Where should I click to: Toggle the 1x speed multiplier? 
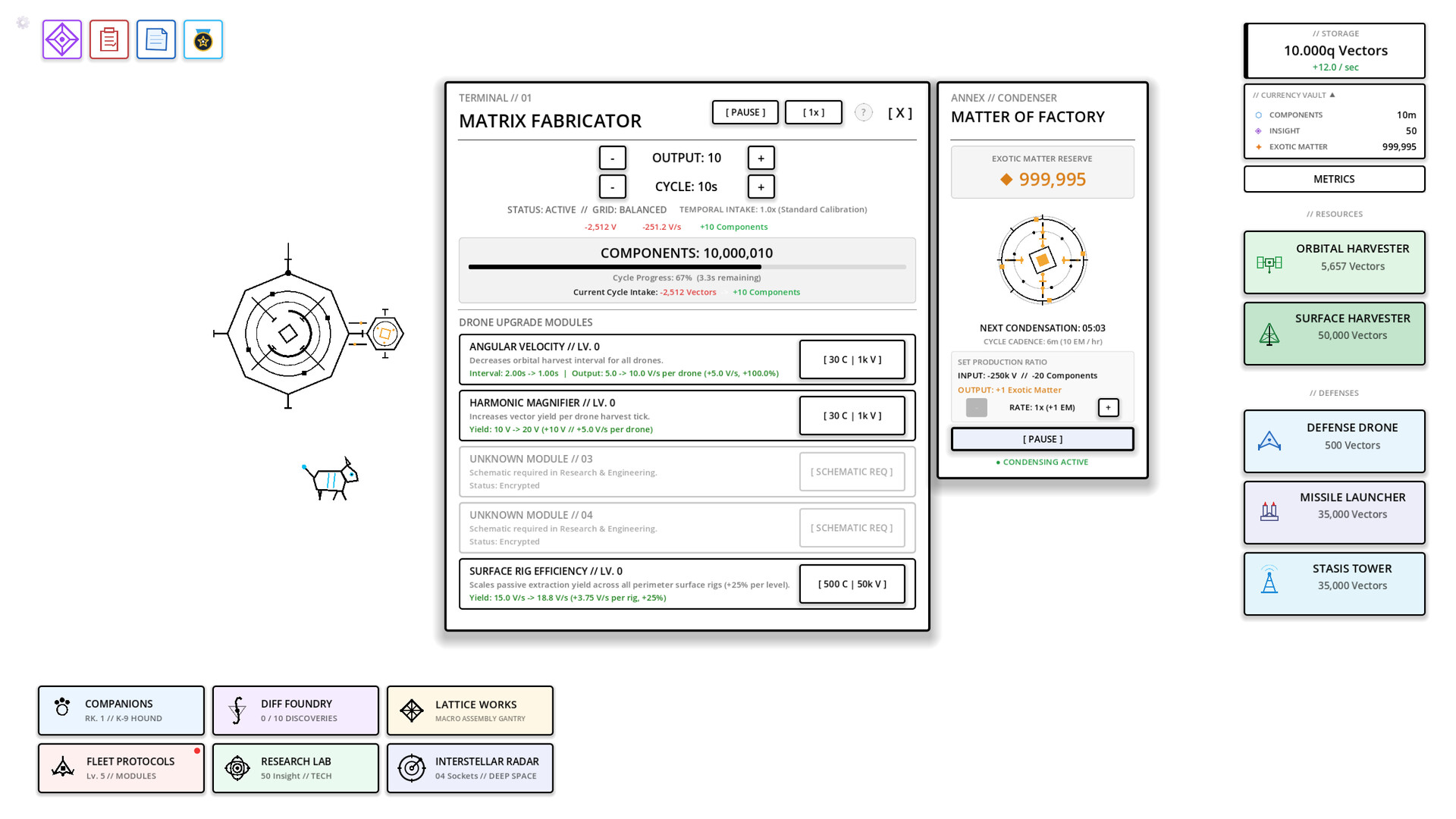[x=814, y=112]
